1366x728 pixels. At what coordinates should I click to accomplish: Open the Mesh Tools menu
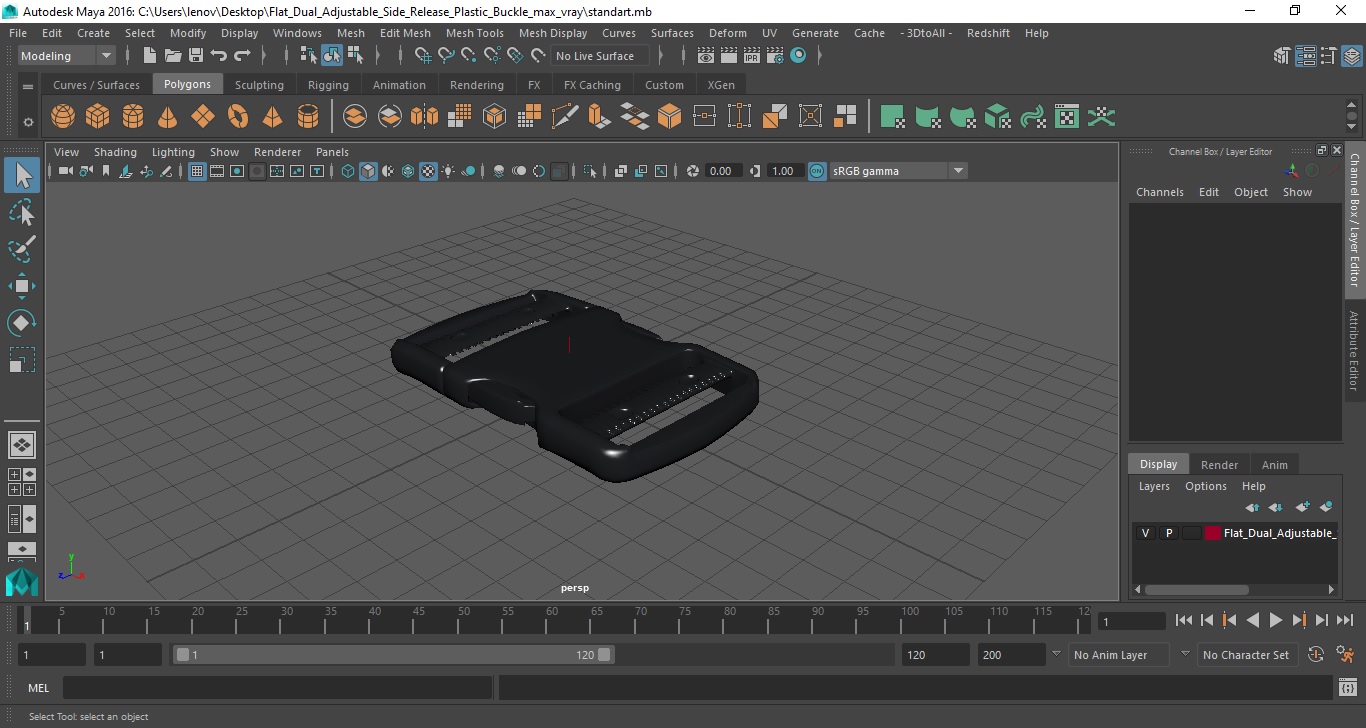(475, 33)
